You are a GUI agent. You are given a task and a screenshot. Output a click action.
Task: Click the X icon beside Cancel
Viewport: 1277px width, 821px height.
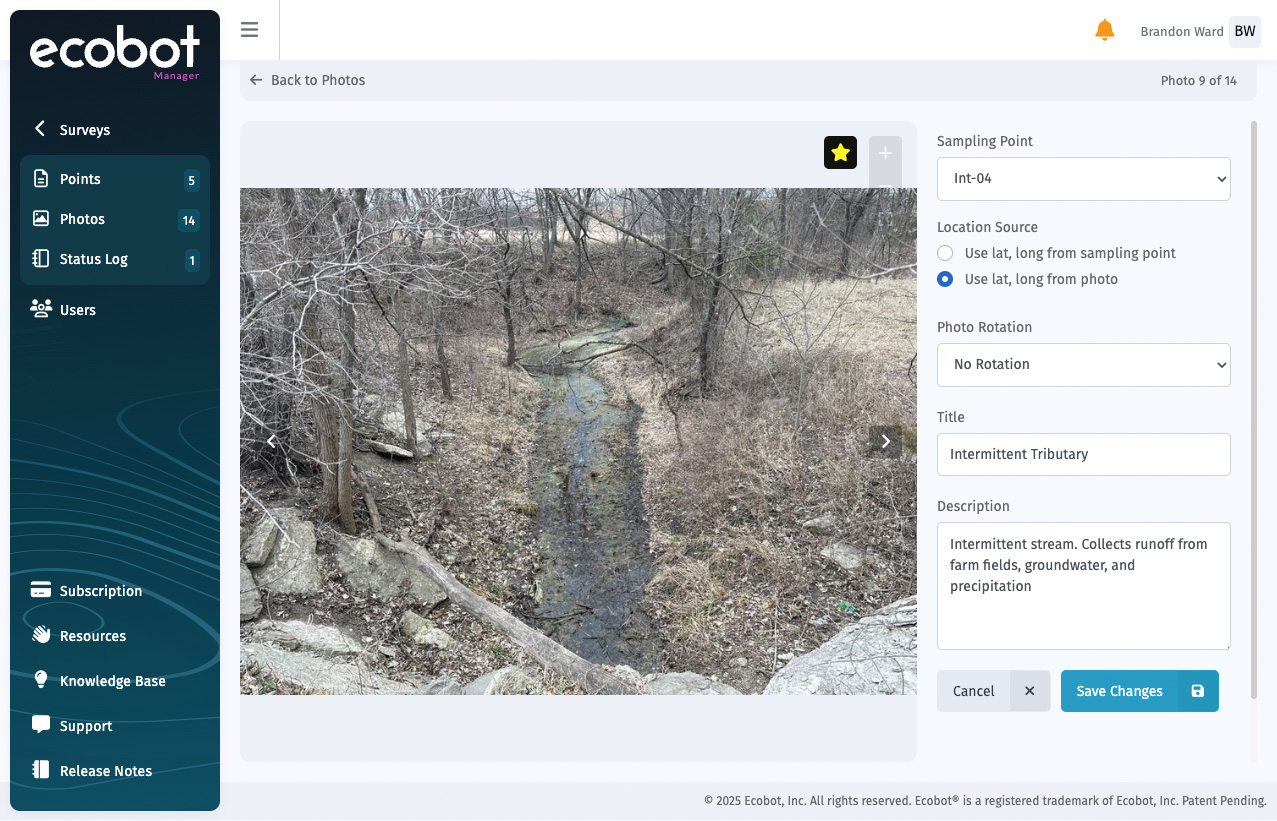pos(1030,691)
